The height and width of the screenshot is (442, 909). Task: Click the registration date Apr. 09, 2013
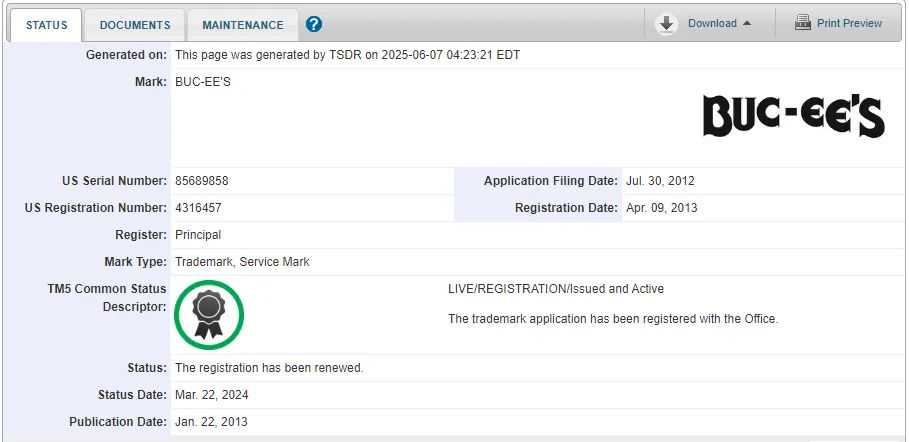[661, 208]
